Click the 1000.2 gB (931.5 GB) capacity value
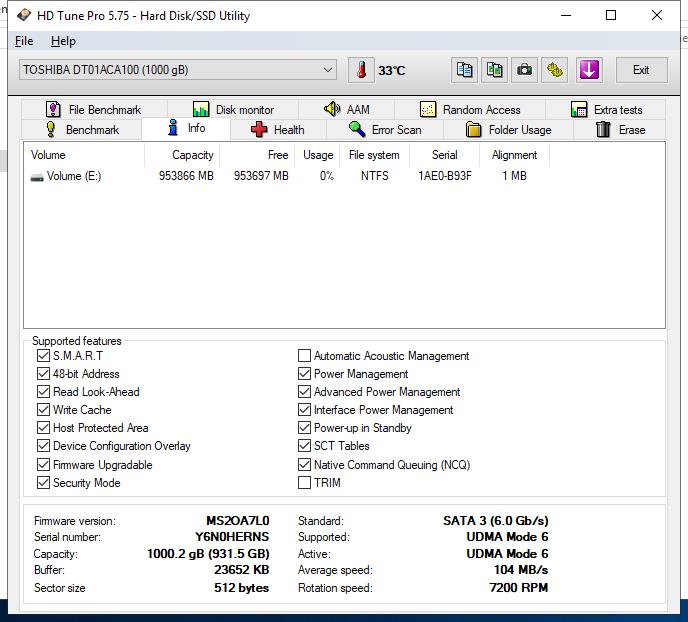Screen dimensions: 688x622 (208, 554)
